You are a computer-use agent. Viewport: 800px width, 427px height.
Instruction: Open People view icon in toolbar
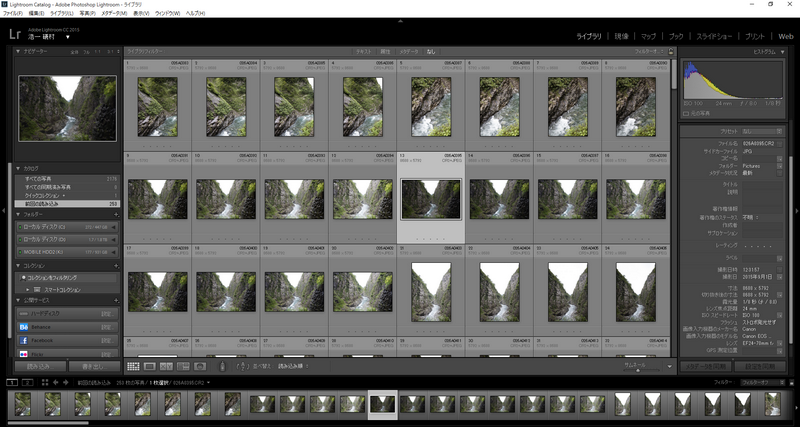pyautogui.click(x=200, y=366)
